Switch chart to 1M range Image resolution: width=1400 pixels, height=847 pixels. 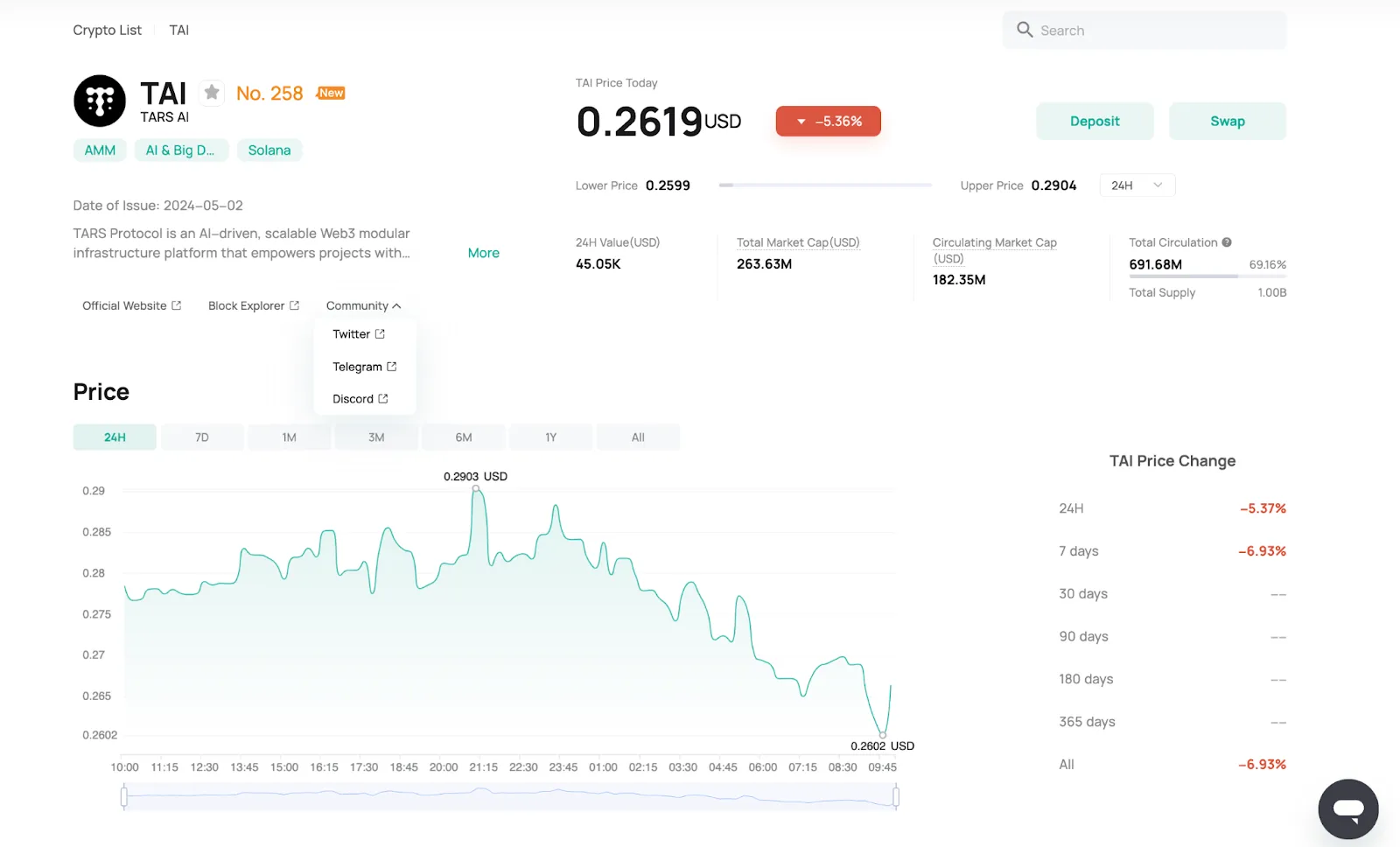[289, 437]
